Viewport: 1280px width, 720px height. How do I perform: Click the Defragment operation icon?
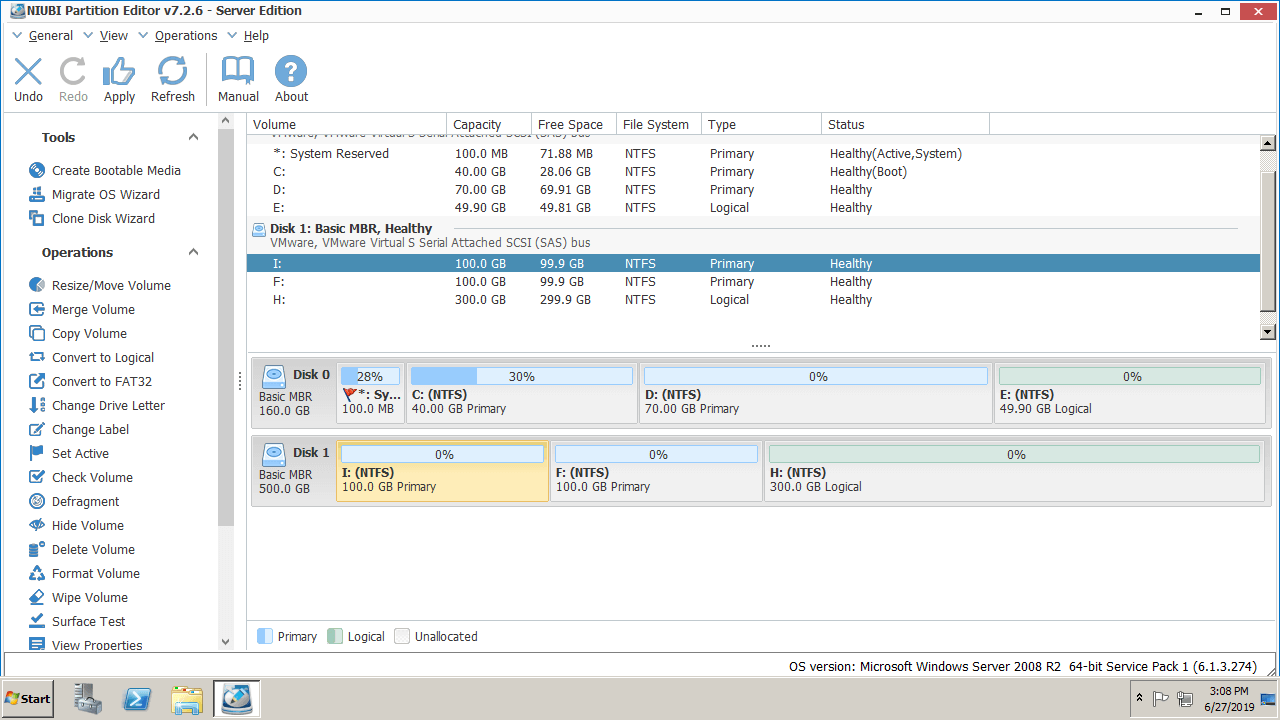(37, 502)
